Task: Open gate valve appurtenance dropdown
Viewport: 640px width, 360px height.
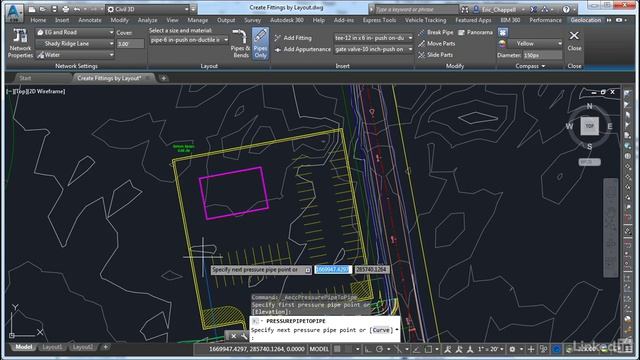Action: click(373, 49)
